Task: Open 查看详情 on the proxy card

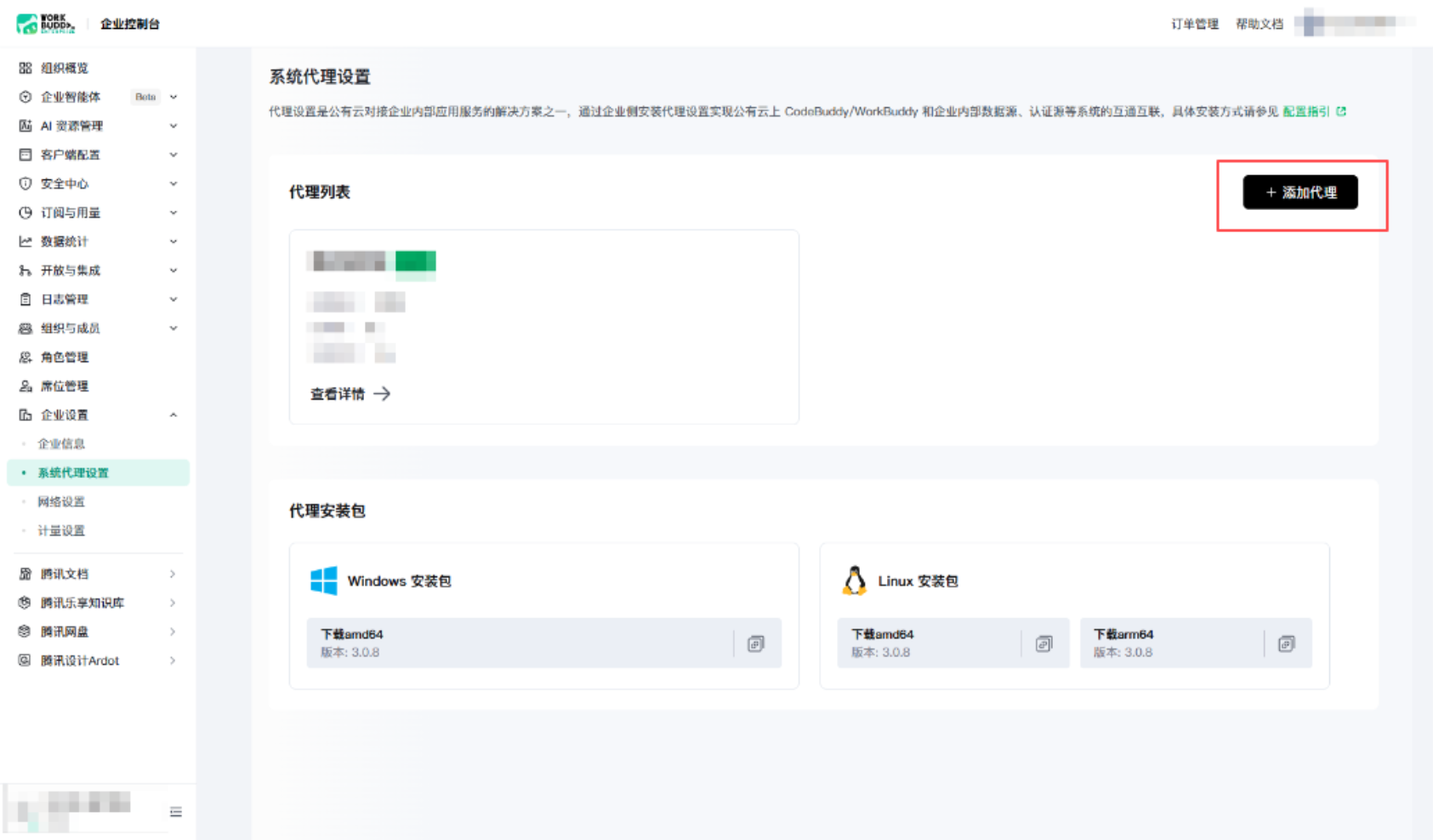Action: (350, 394)
